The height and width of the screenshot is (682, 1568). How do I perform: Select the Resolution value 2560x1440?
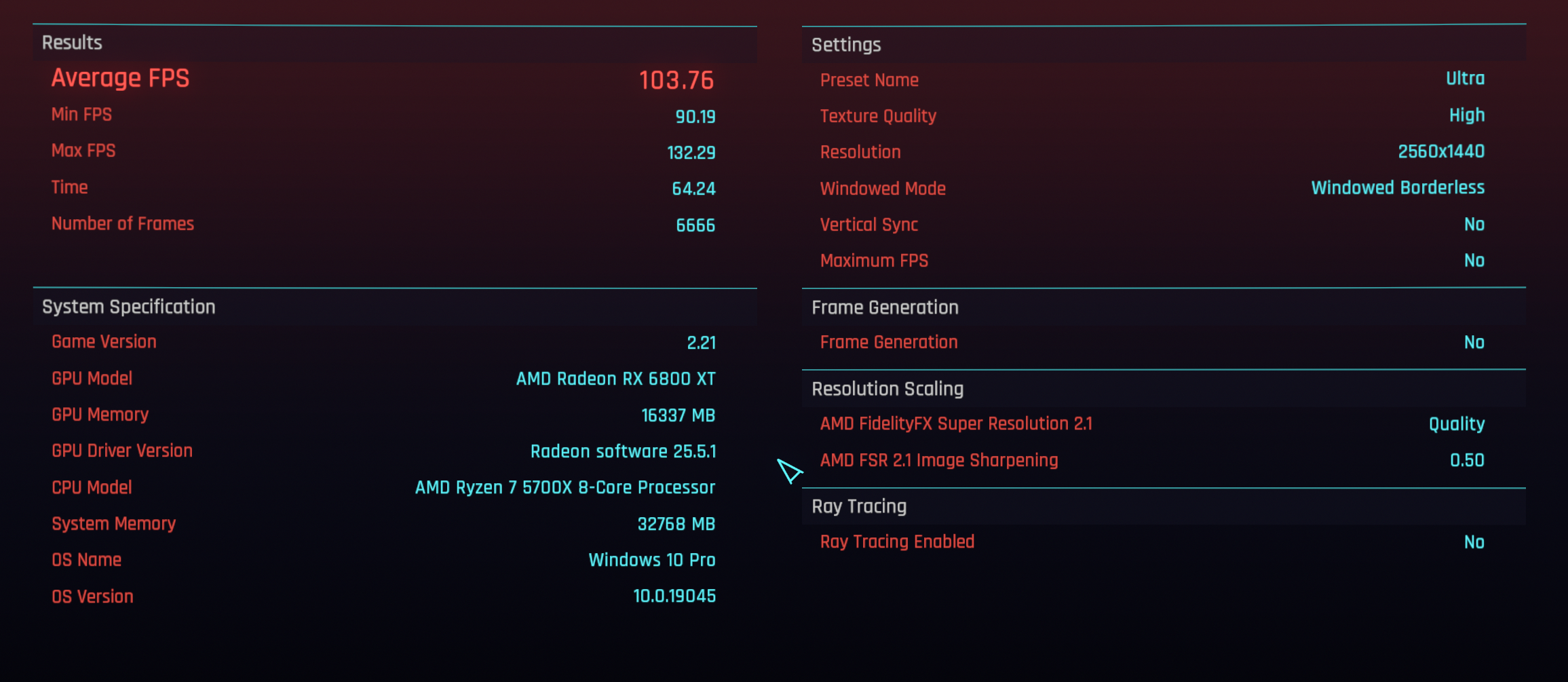1441,151
